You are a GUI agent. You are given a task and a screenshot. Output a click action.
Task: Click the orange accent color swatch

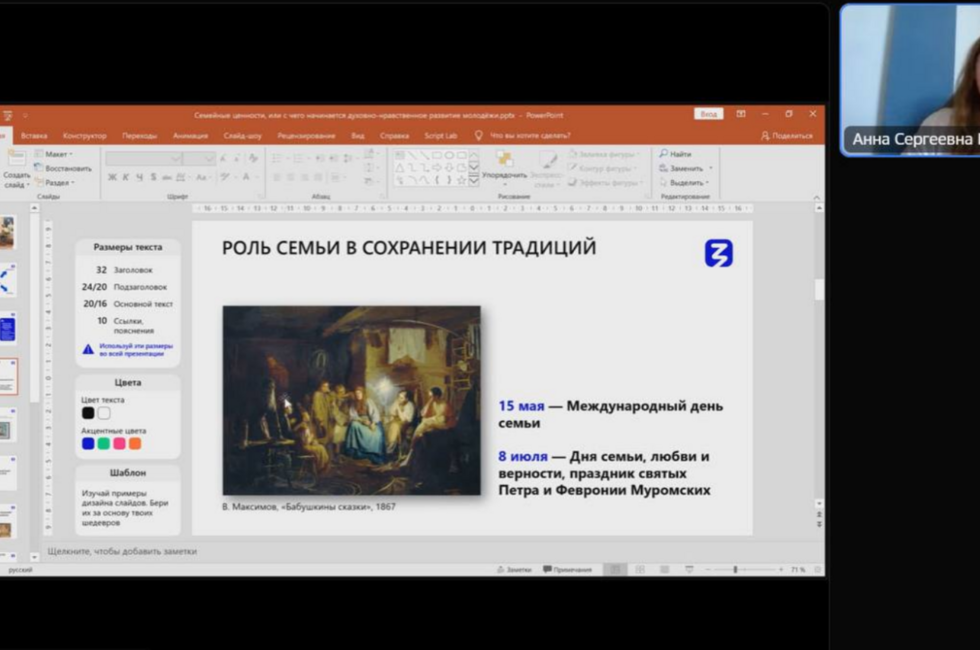point(135,443)
